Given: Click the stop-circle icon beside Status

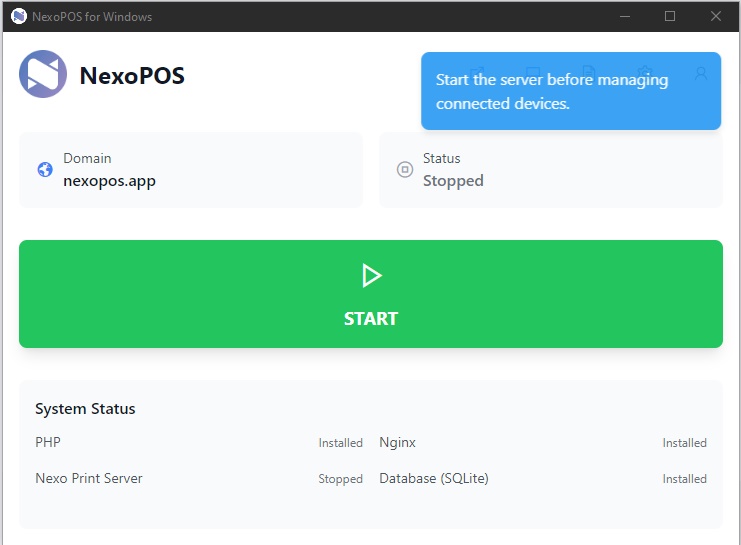Looking at the screenshot, I should tap(405, 169).
